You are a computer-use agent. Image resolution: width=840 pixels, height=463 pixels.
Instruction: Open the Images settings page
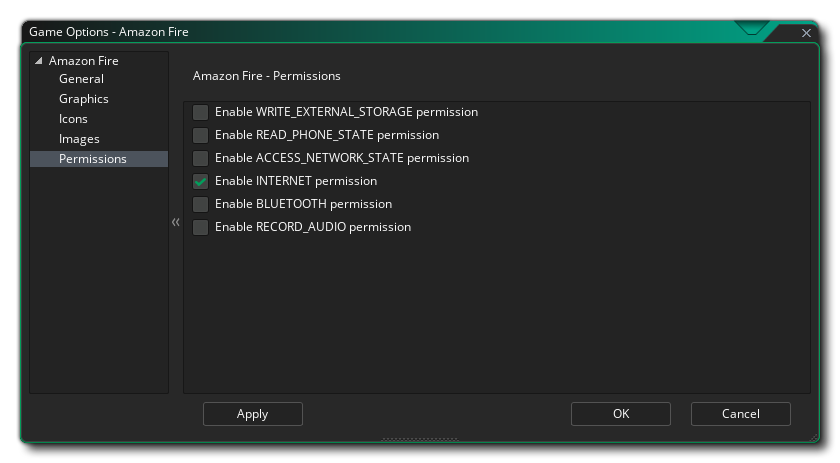coord(79,139)
